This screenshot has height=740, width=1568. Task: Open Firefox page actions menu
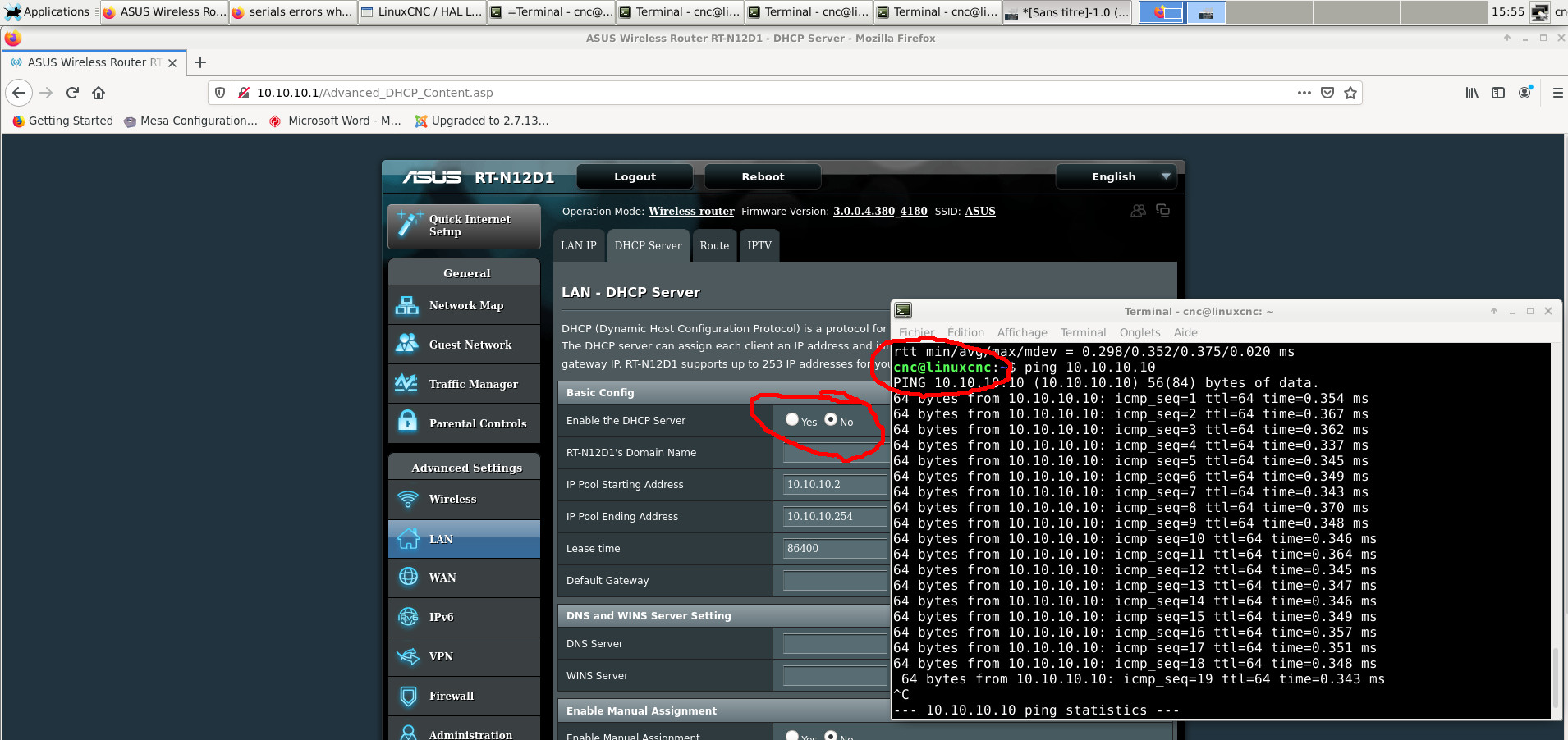pyautogui.click(x=1304, y=93)
